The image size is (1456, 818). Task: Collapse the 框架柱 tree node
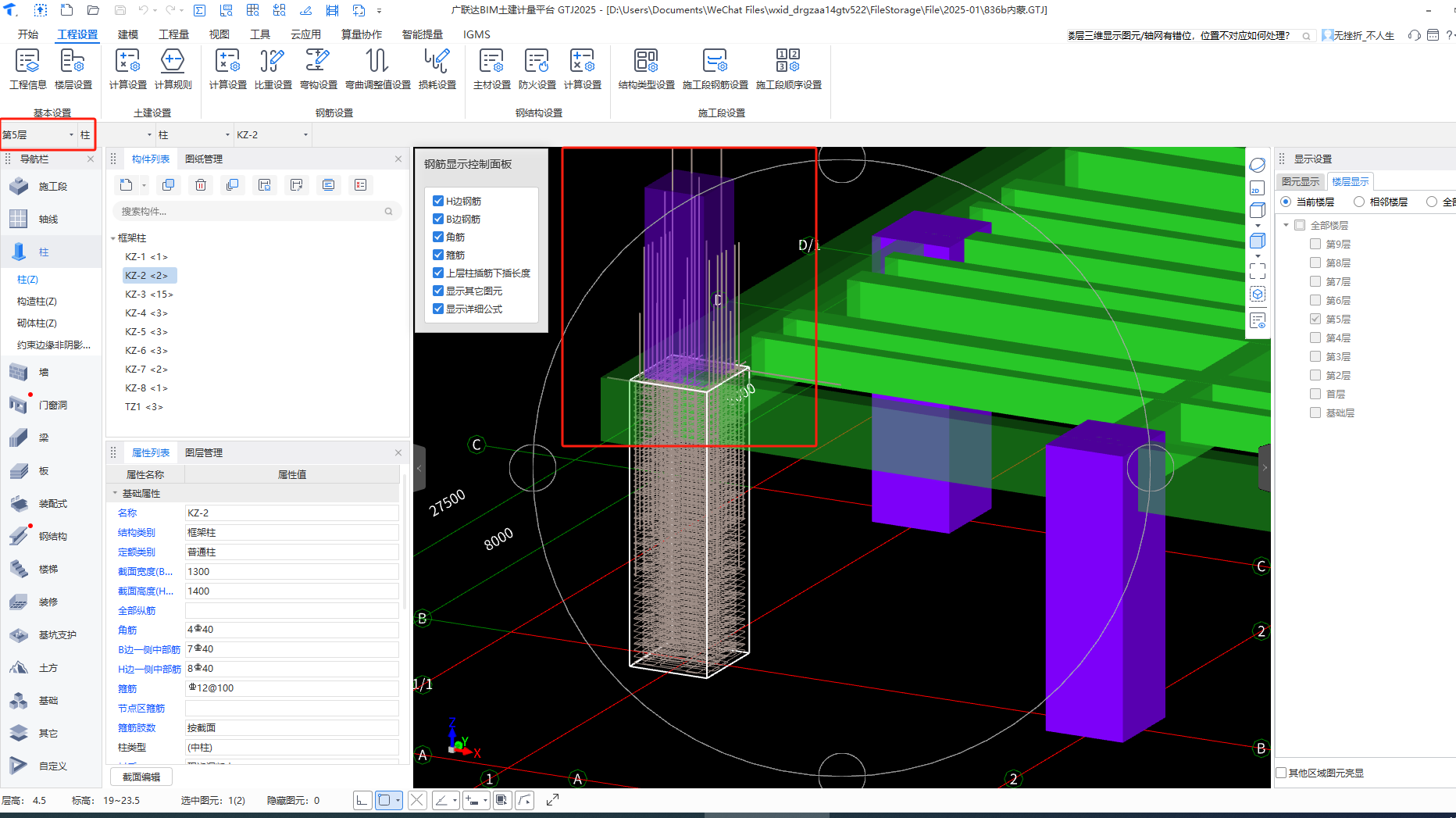[x=112, y=238]
